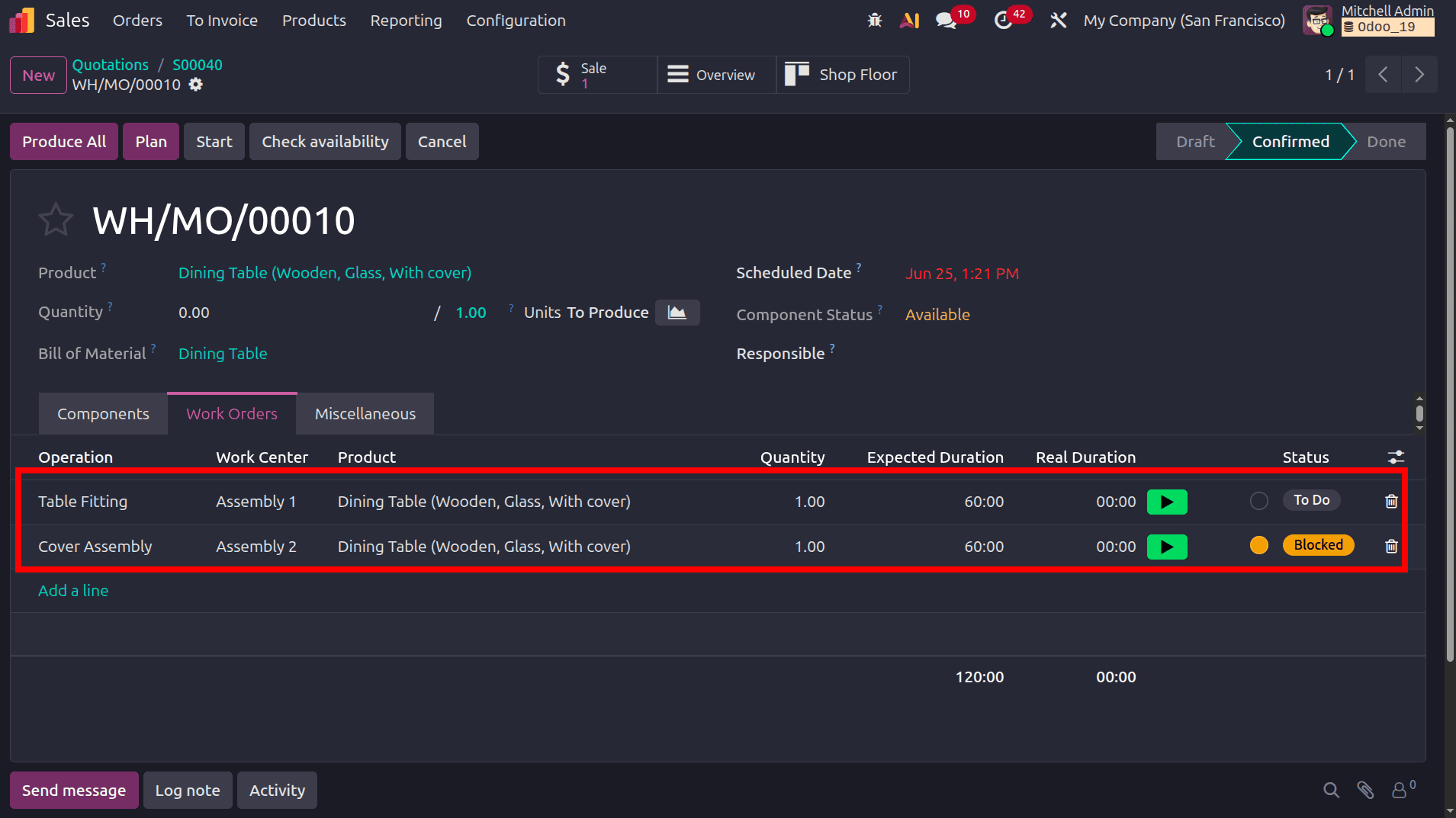Viewport: 1456px width, 818px height.
Task: Open the AI assistant icon
Action: (x=909, y=21)
